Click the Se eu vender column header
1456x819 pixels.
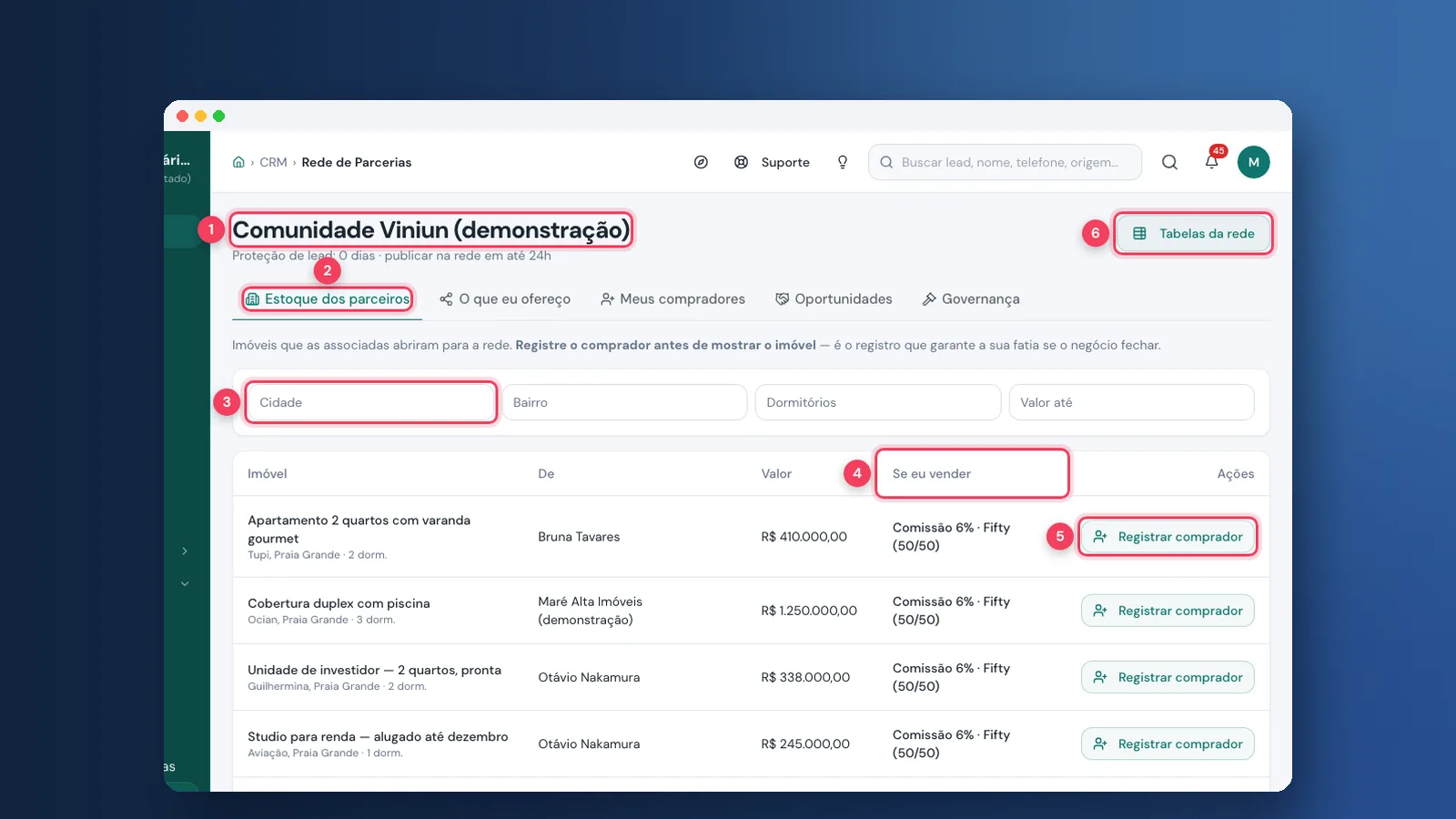(932, 474)
